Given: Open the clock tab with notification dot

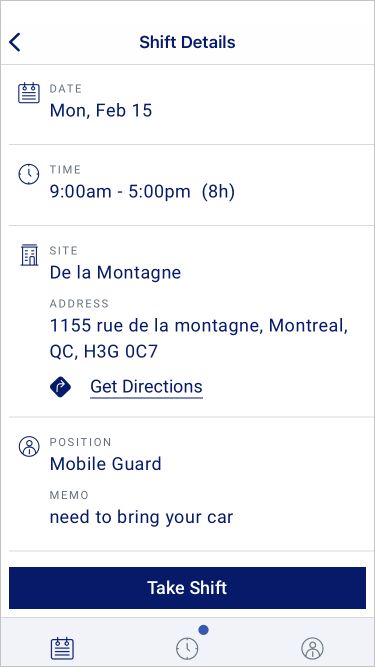Looking at the screenshot, I should coord(188,649).
